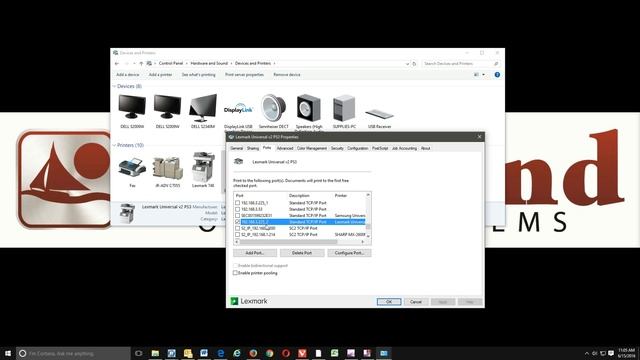
Task: Switch to the Configuration tab
Action: [x=358, y=148]
